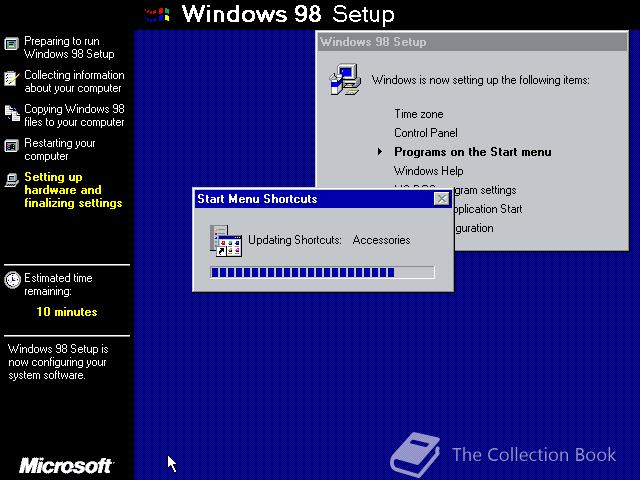640x480 pixels.
Task: Click the 'Accessories' shortcut name text
Action: pos(382,240)
